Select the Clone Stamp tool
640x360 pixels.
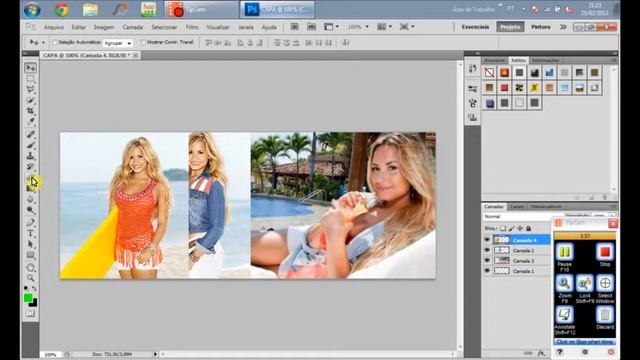(31, 156)
